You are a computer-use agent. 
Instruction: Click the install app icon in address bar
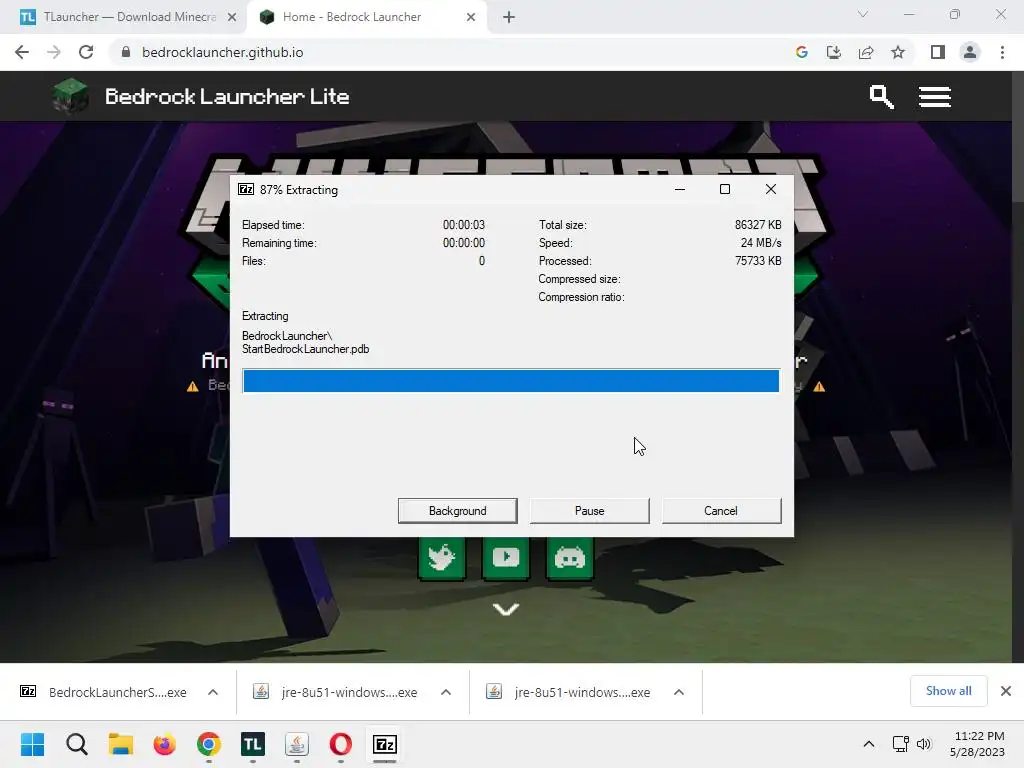pyautogui.click(x=834, y=52)
